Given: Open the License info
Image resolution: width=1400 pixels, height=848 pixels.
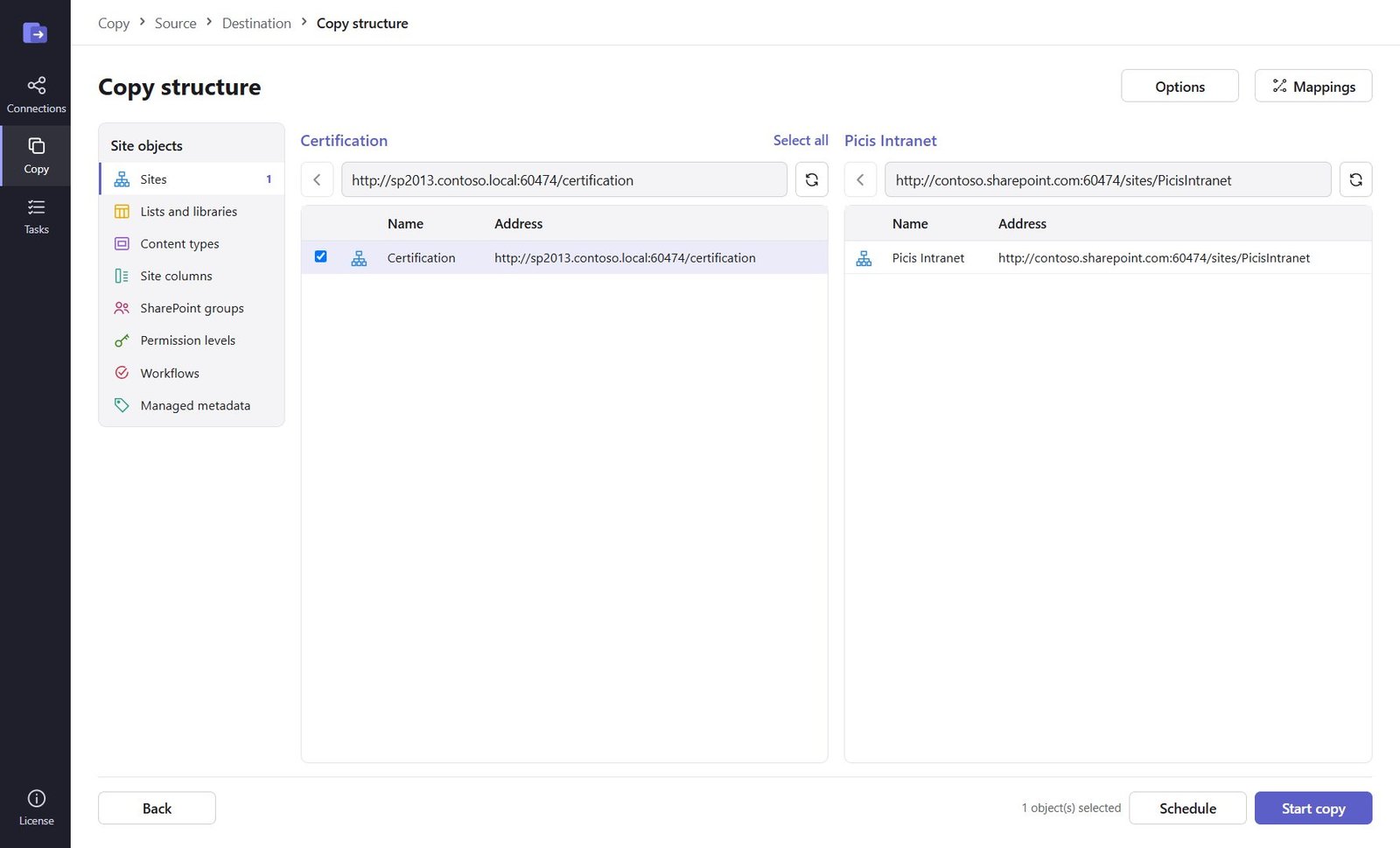Looking at the screenshot, I should (x=36, y=808).
